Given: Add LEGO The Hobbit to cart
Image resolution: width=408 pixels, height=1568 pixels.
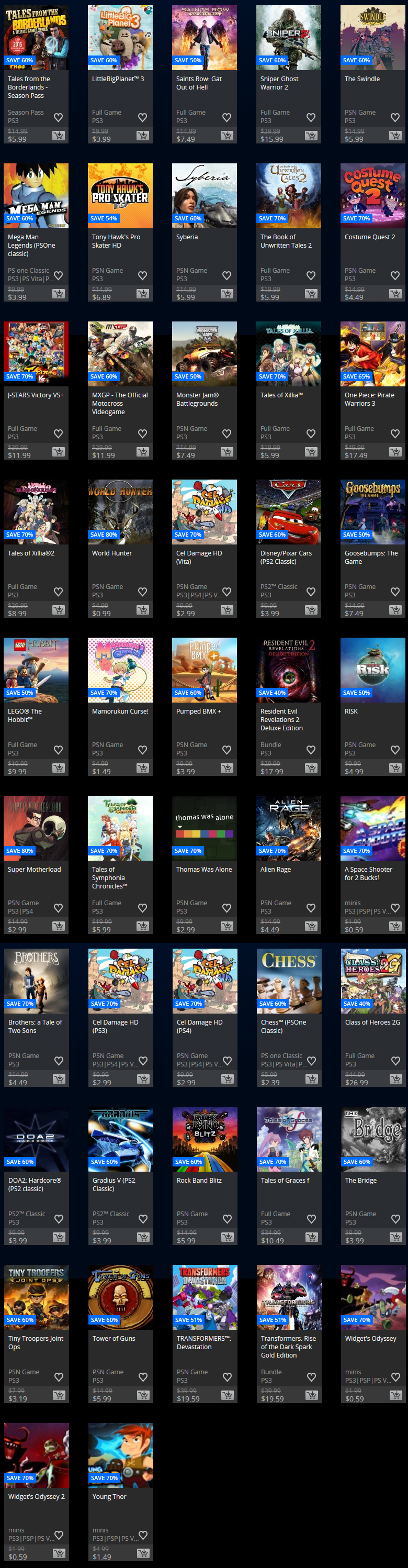Looking at the screenshot, I should [x=59, y=768].
